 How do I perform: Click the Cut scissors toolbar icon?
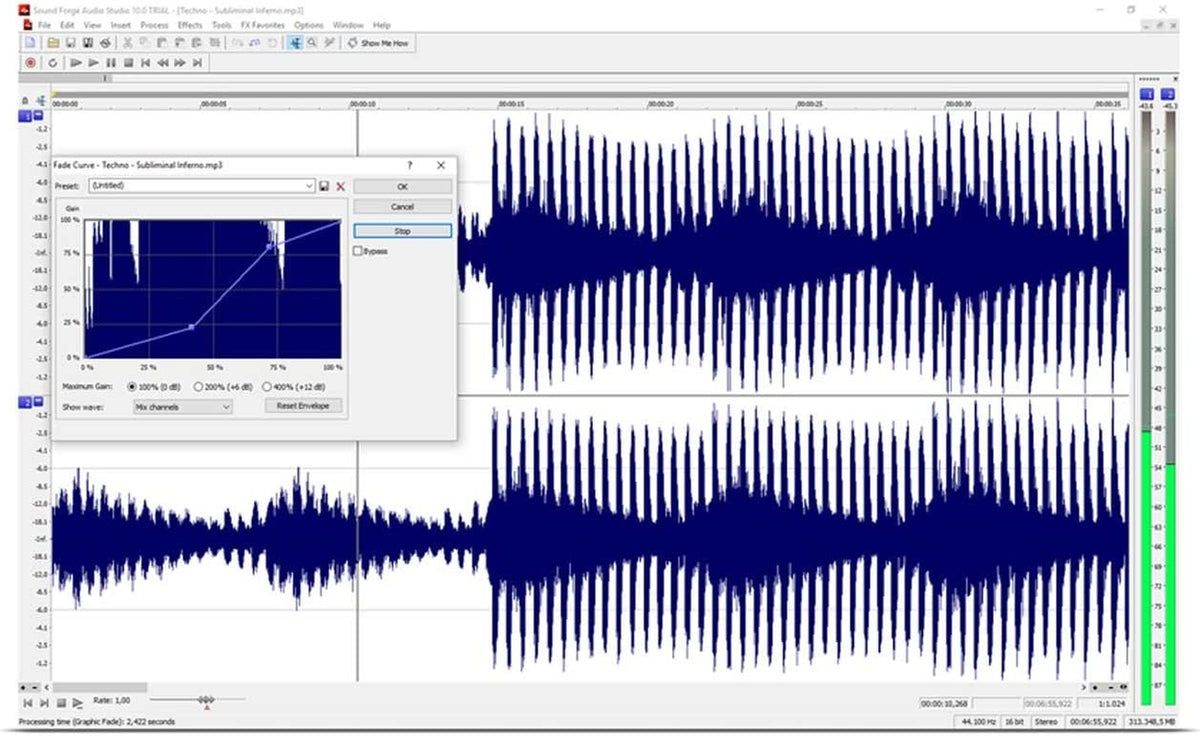pos(127,43)
